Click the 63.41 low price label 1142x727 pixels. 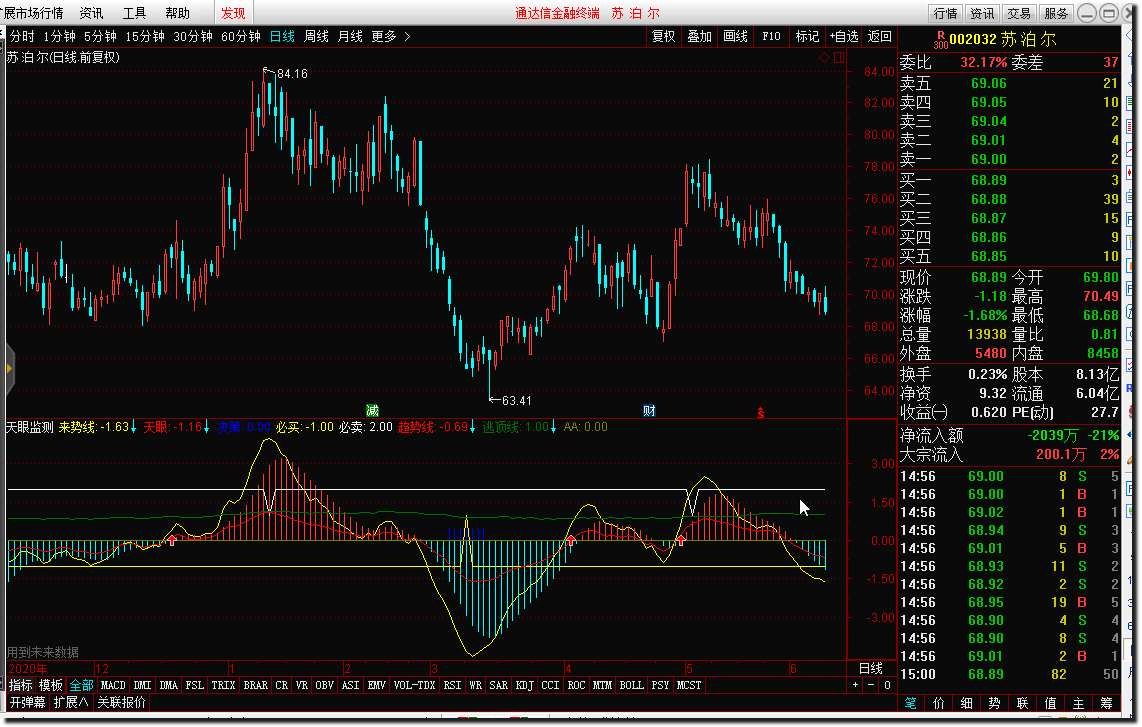pos(516,401)
